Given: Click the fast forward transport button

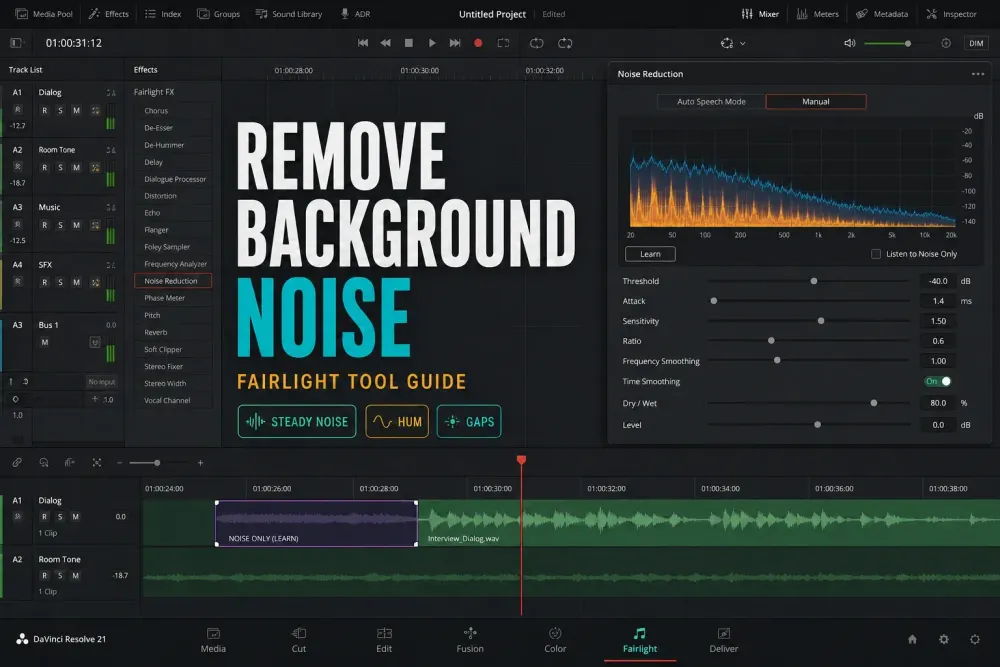Looking at the screenshot, I should tap(455, 43).
